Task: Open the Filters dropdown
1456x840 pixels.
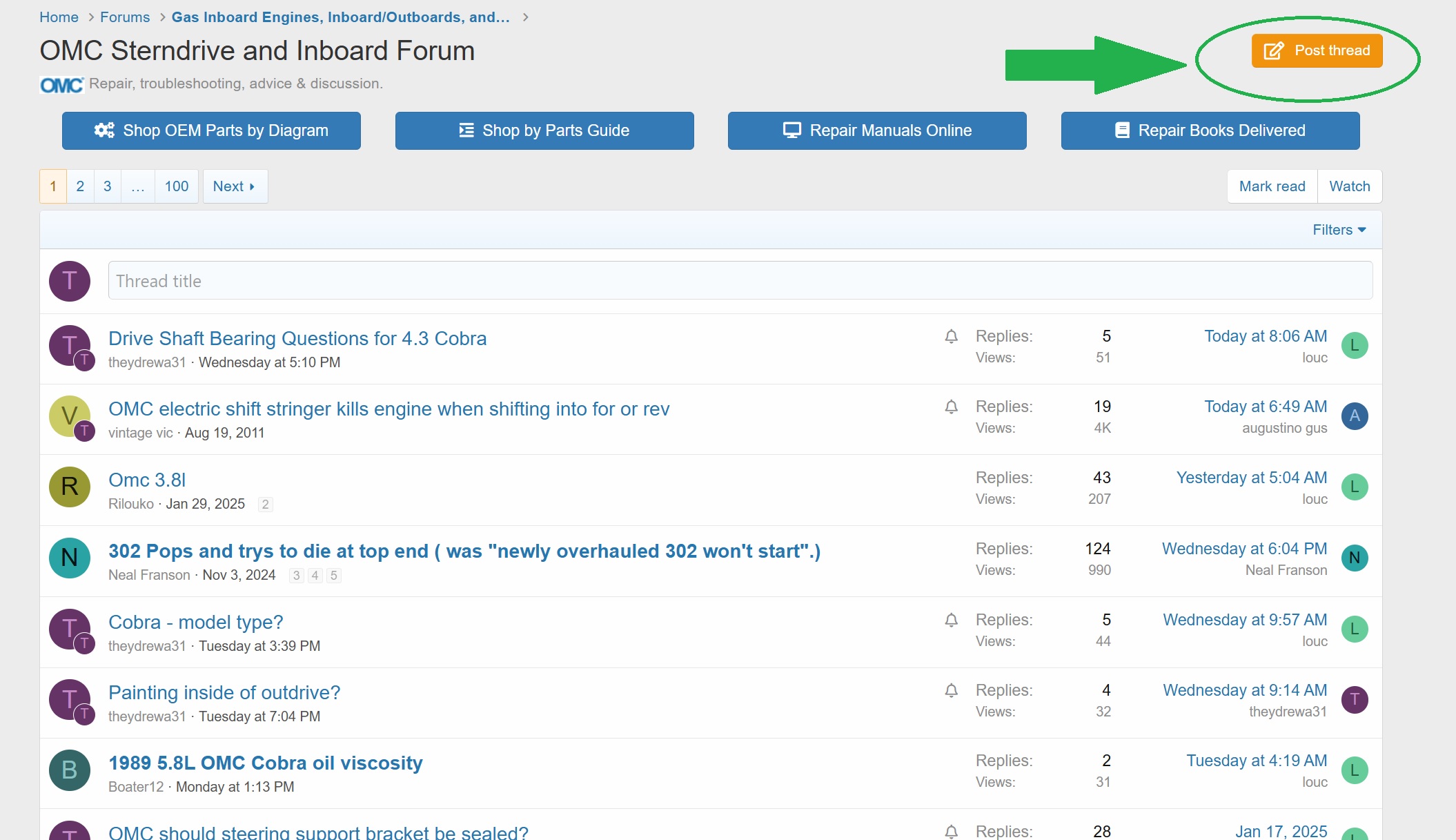Action: pos(1339,230)
